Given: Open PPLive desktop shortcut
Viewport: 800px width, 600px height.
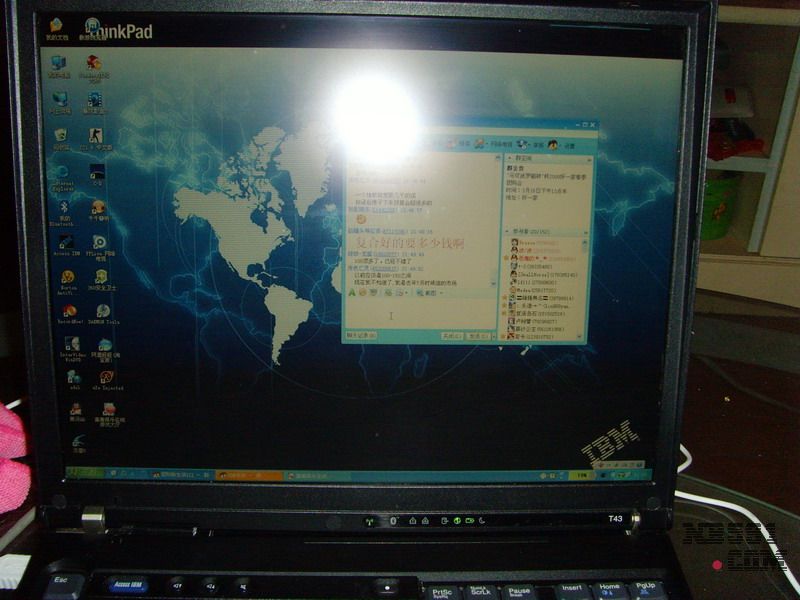Looking at the screenshot, I should pyautogui.click(x=99, y=246).
